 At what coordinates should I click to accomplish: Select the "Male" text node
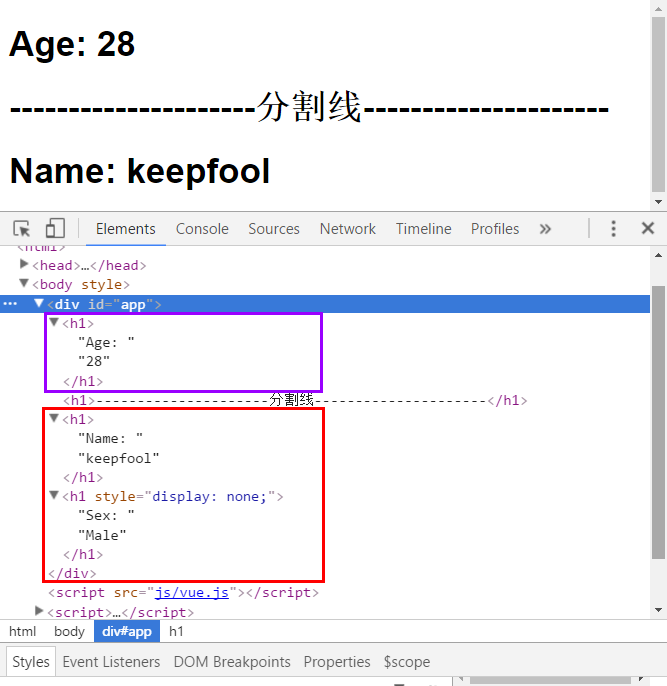pyautogui.click(x=102, y=535)
